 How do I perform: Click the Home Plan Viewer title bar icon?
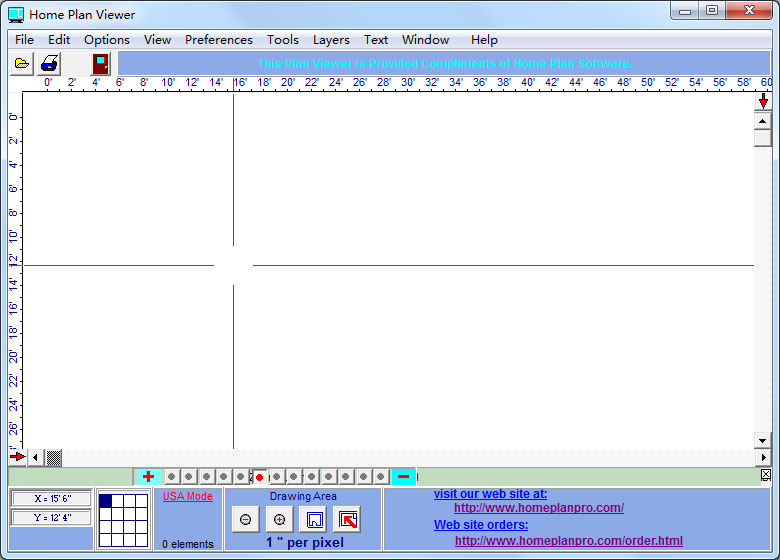[x=16, y=15]
